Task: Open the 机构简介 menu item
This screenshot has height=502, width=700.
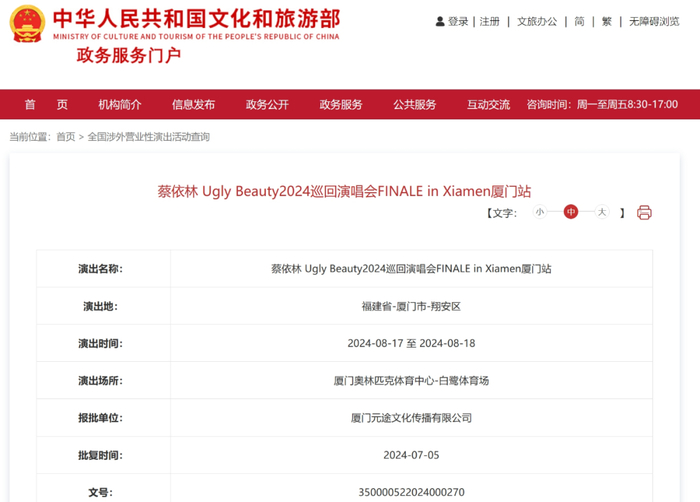Action: click(120, 105)
